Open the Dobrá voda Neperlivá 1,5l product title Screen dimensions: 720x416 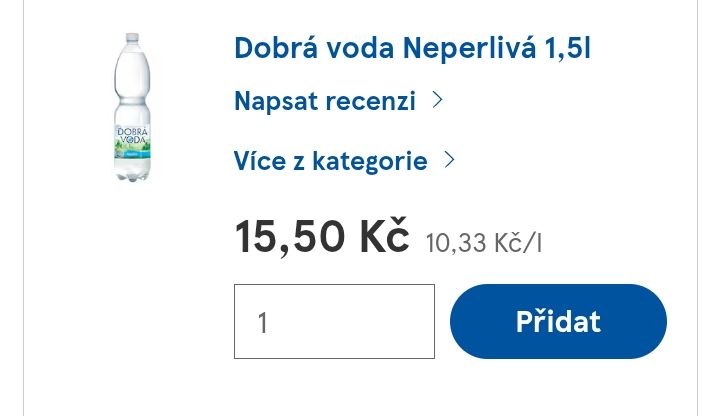click(412, 47)
